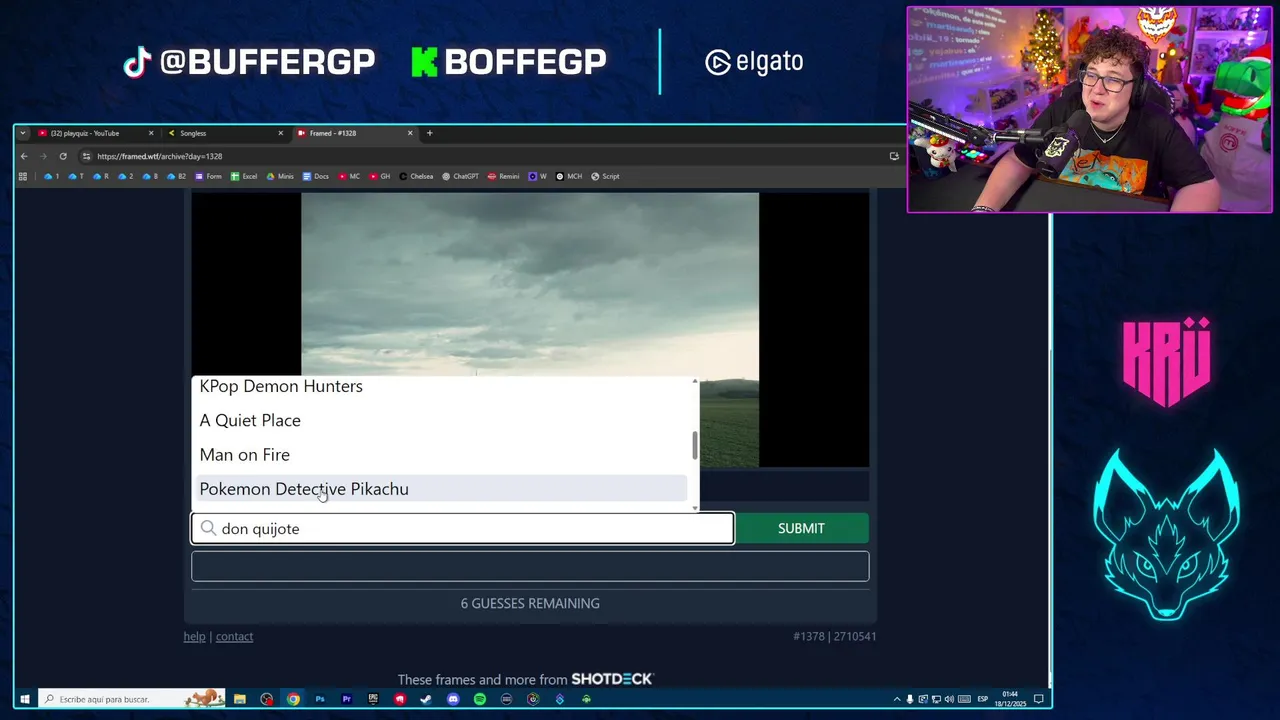Click the taskbar clock showing 01:44
The height and width of the screenshot is (720, 1280).
click(1010, 699)
